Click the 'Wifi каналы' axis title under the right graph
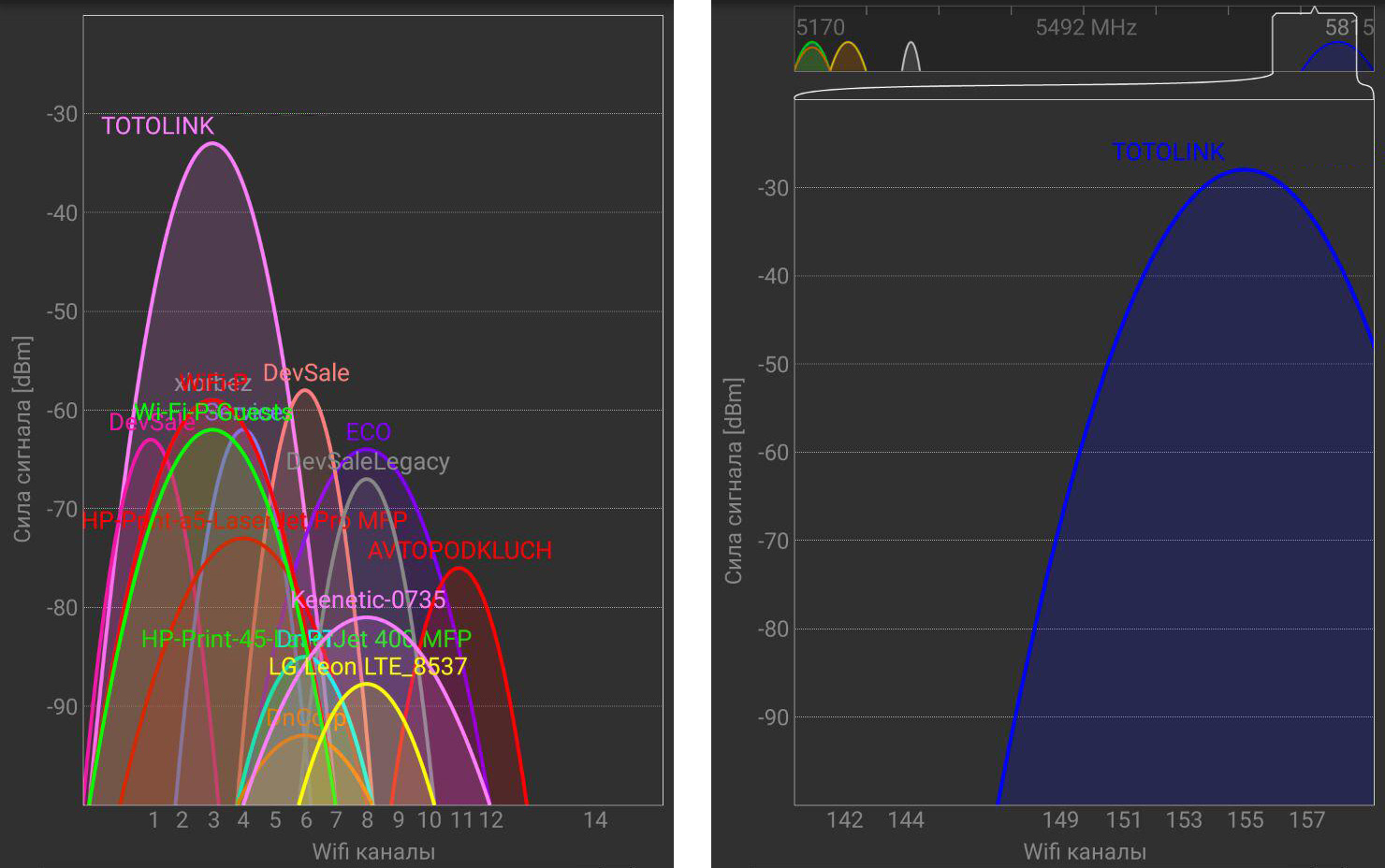 pos(1085,852)
